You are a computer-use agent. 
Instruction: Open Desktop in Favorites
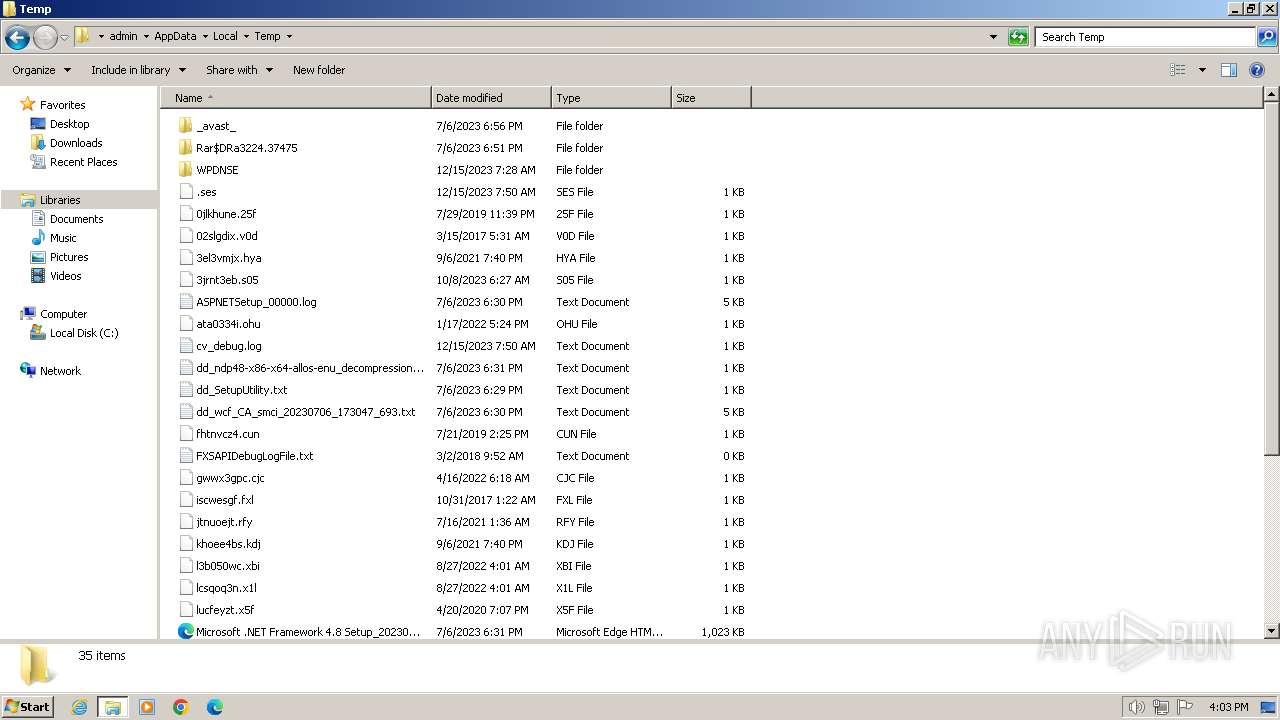coord(69,124)
